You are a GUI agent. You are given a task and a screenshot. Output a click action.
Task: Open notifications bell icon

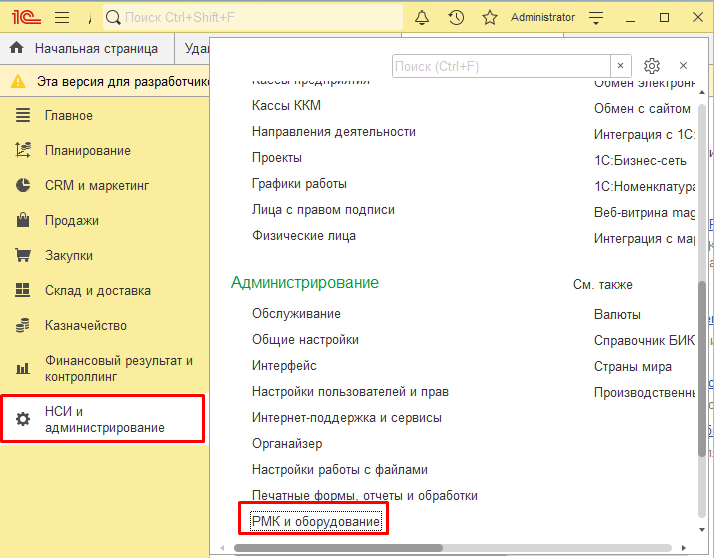tap(422, 17)
